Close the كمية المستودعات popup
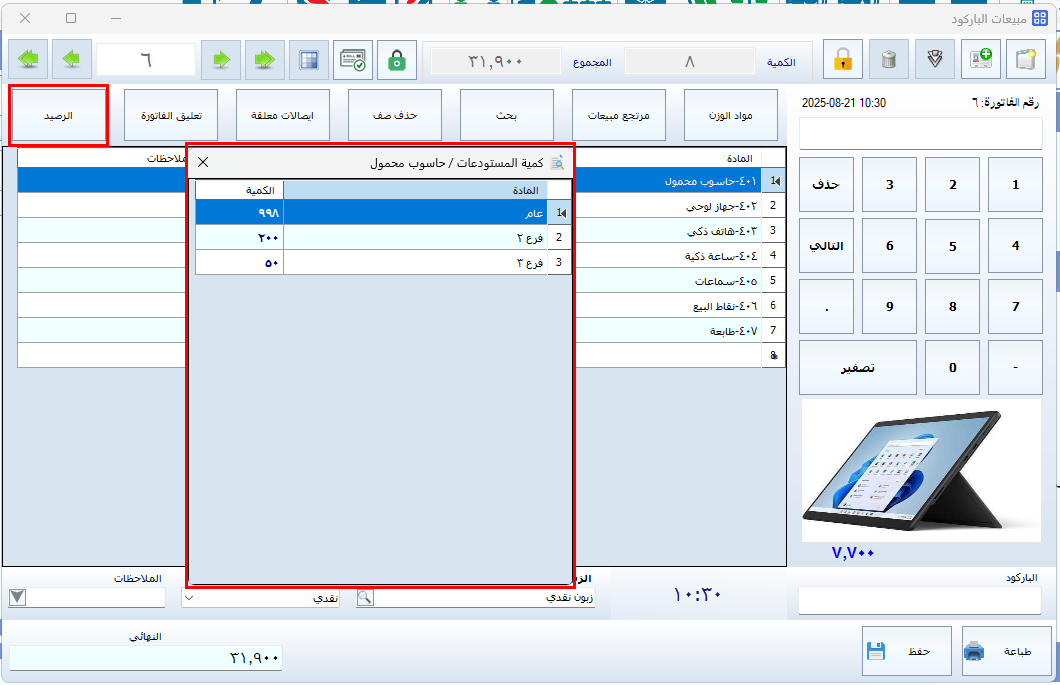The width and height of the screenshot is (1060, 685). pos(203,162)
